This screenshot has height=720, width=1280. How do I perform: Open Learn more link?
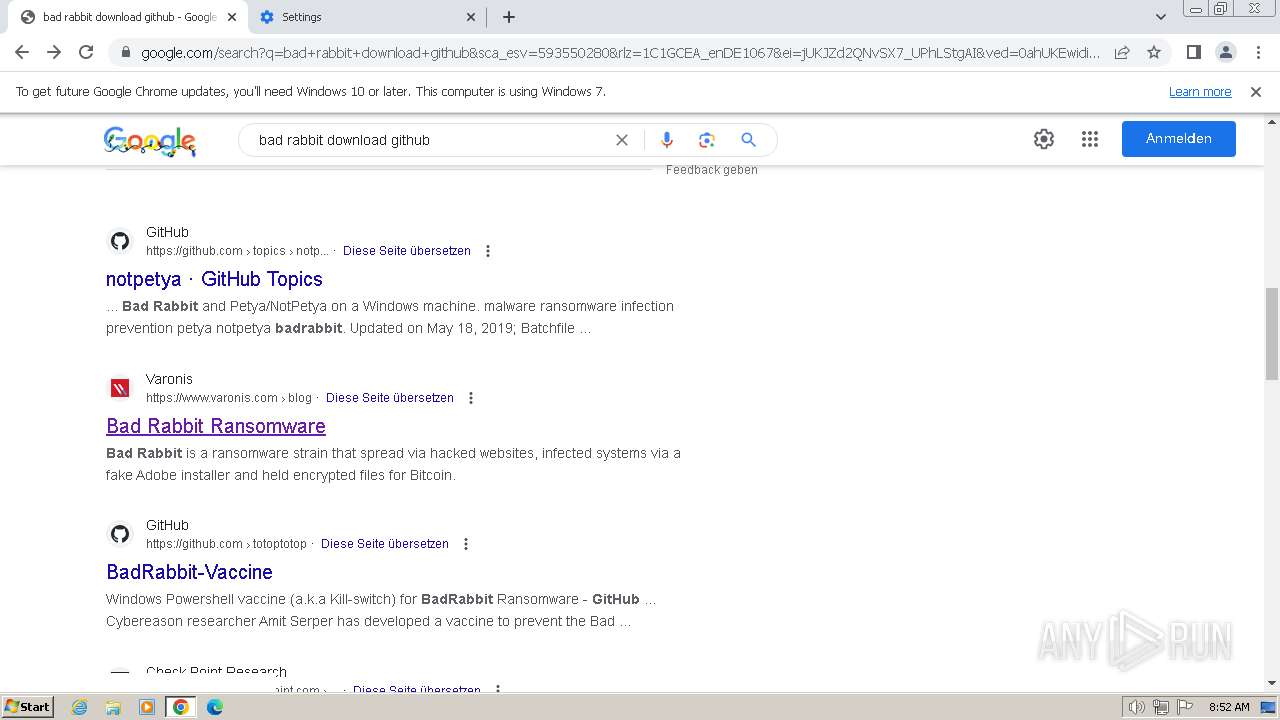[1200, 92]
